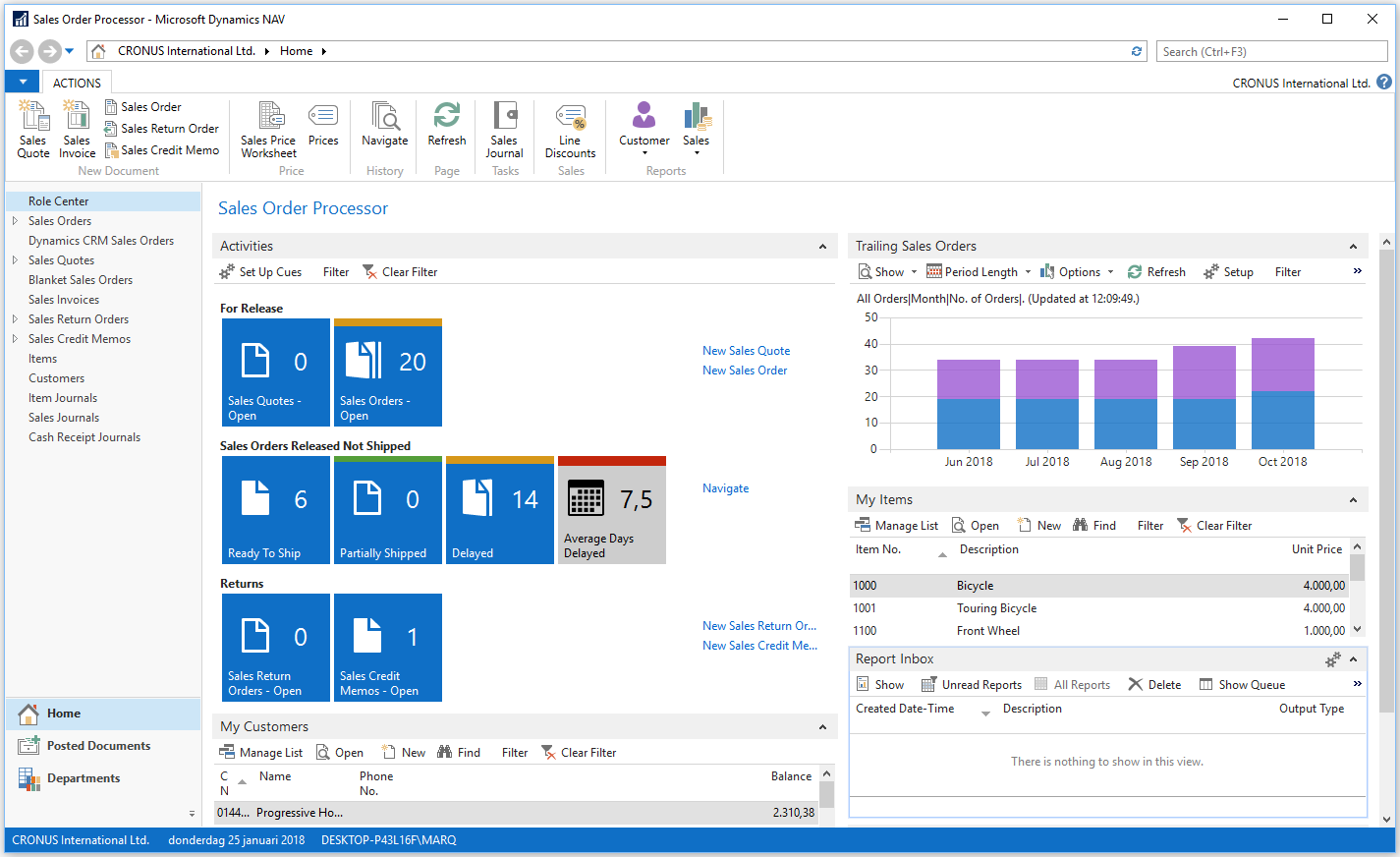Image resolution: width=1400 pixels, height=857 pixels.
Task: Click the address bar refresh icon
Action: (1137, 51)
